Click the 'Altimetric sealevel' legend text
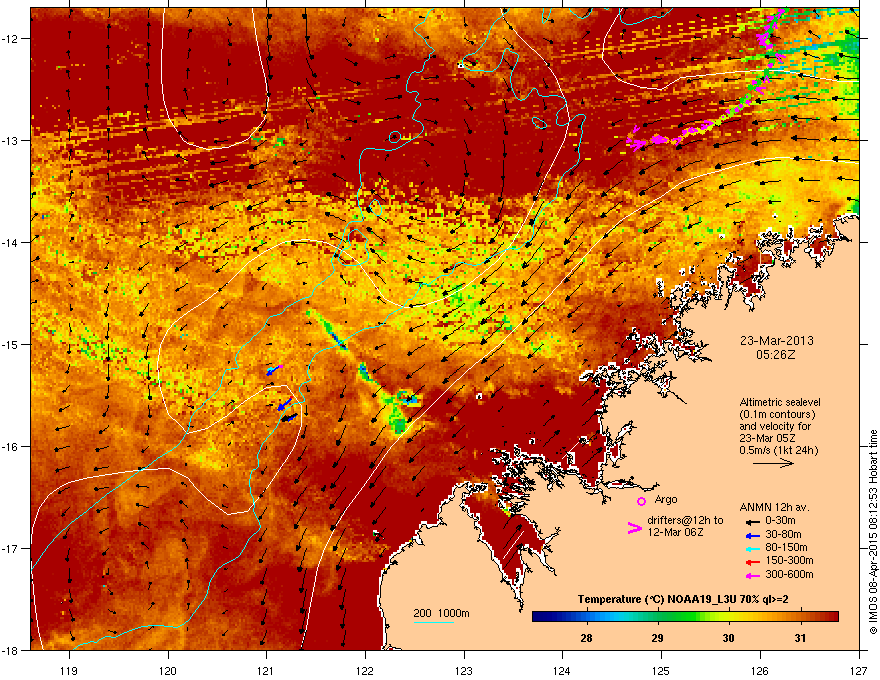 [780, 402]
